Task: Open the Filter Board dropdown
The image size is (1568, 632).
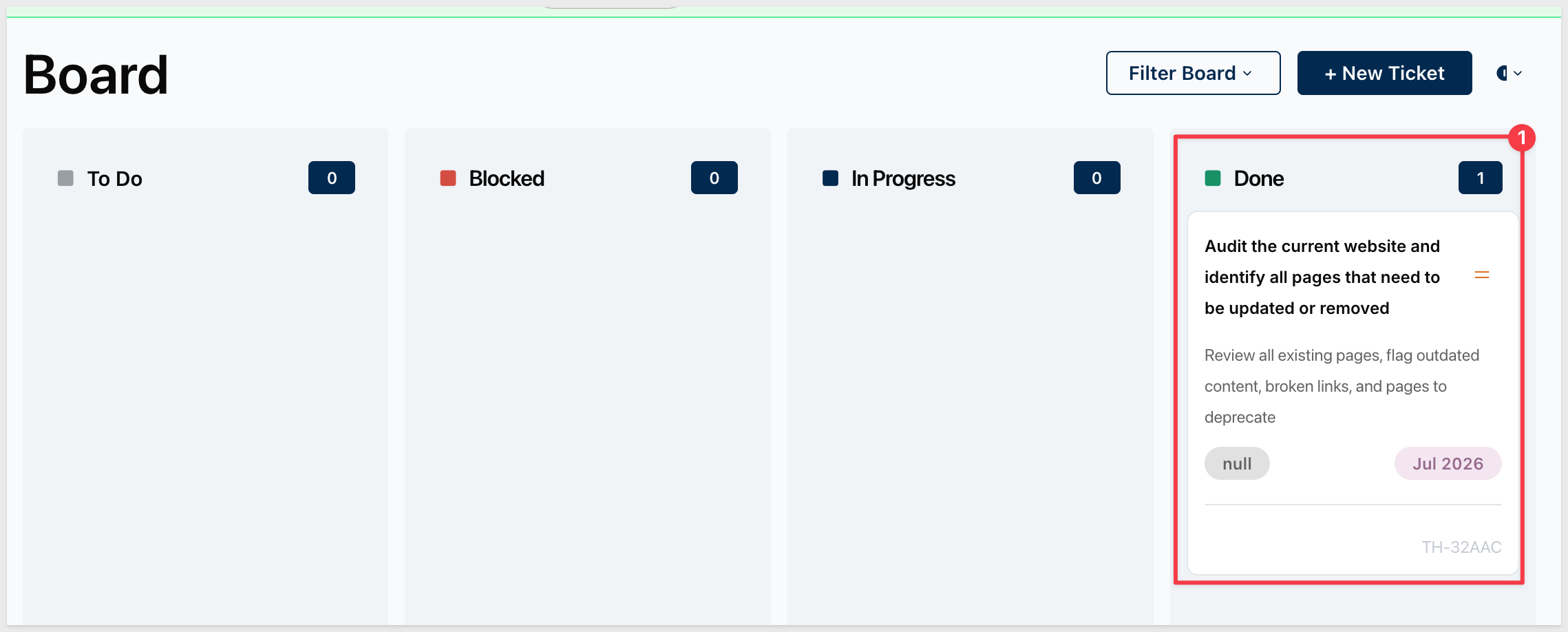Action: 1193,73
